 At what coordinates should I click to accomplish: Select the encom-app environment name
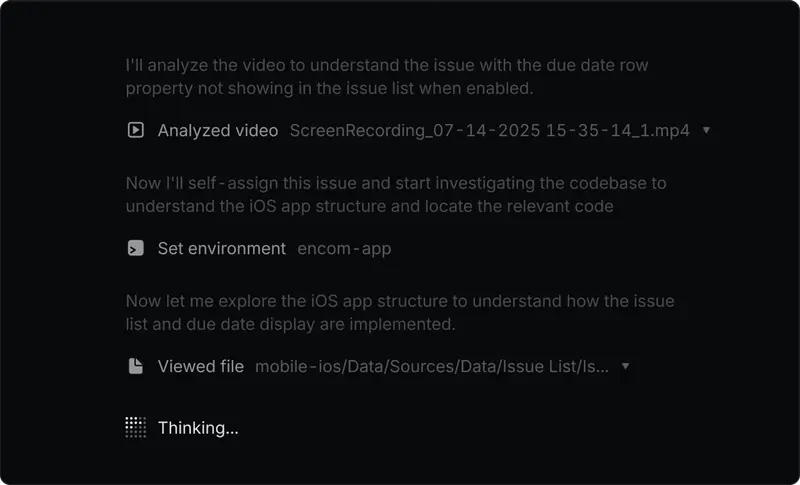click(x=344, y=248)
